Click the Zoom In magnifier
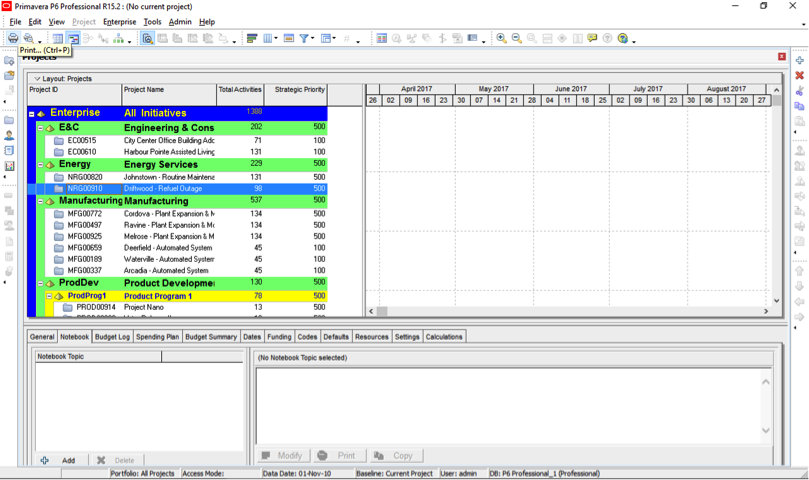Screen dimensions: 809x480 tap(501, 39)
